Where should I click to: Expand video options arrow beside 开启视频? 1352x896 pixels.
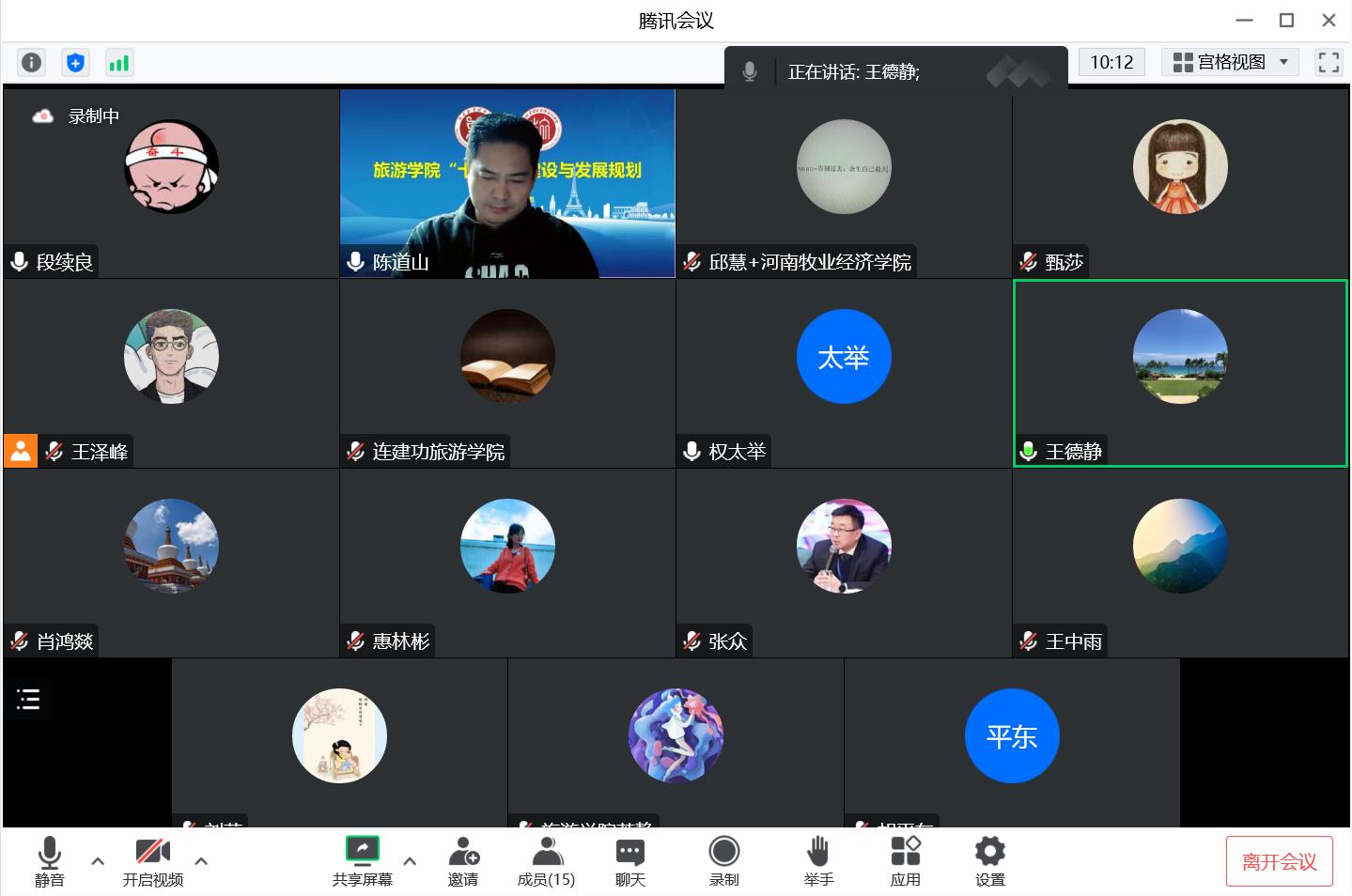click(x=201, y=860)
